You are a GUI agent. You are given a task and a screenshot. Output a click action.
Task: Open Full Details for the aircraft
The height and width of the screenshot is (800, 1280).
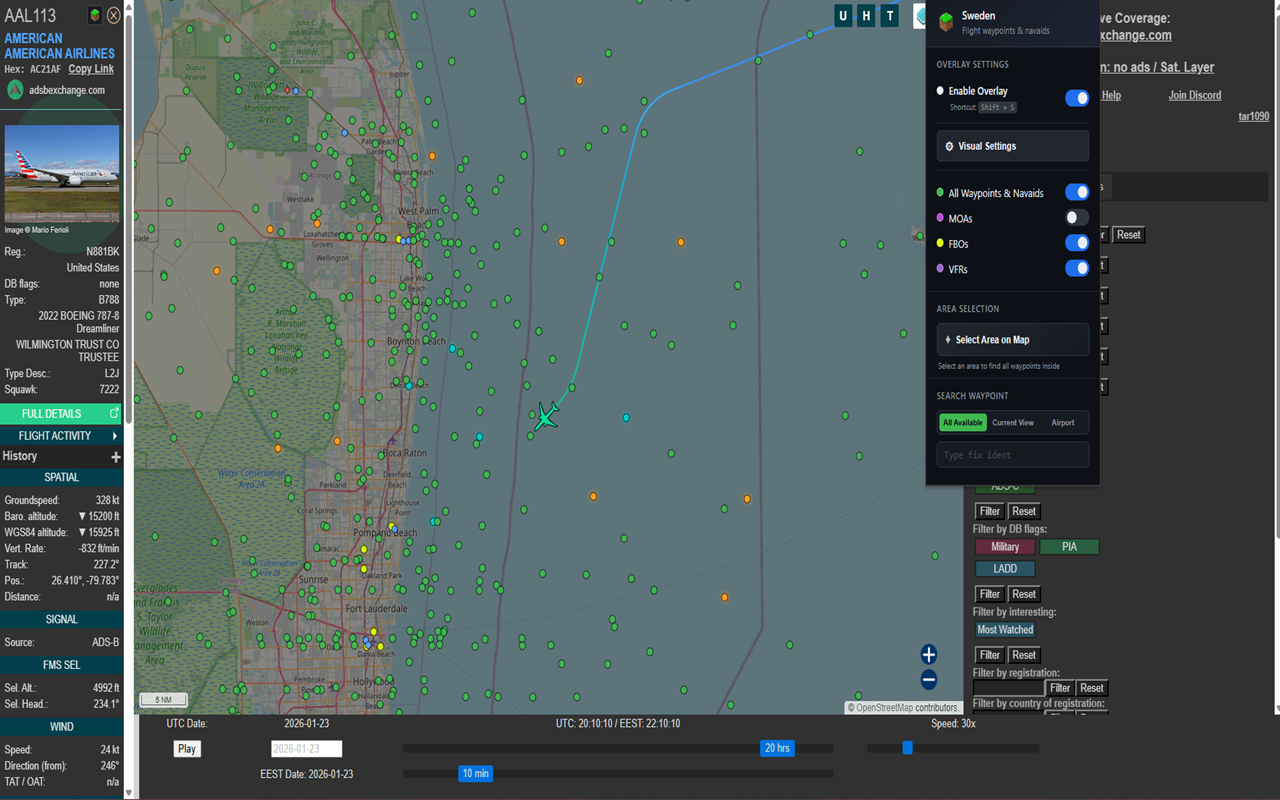pos(61,413)
